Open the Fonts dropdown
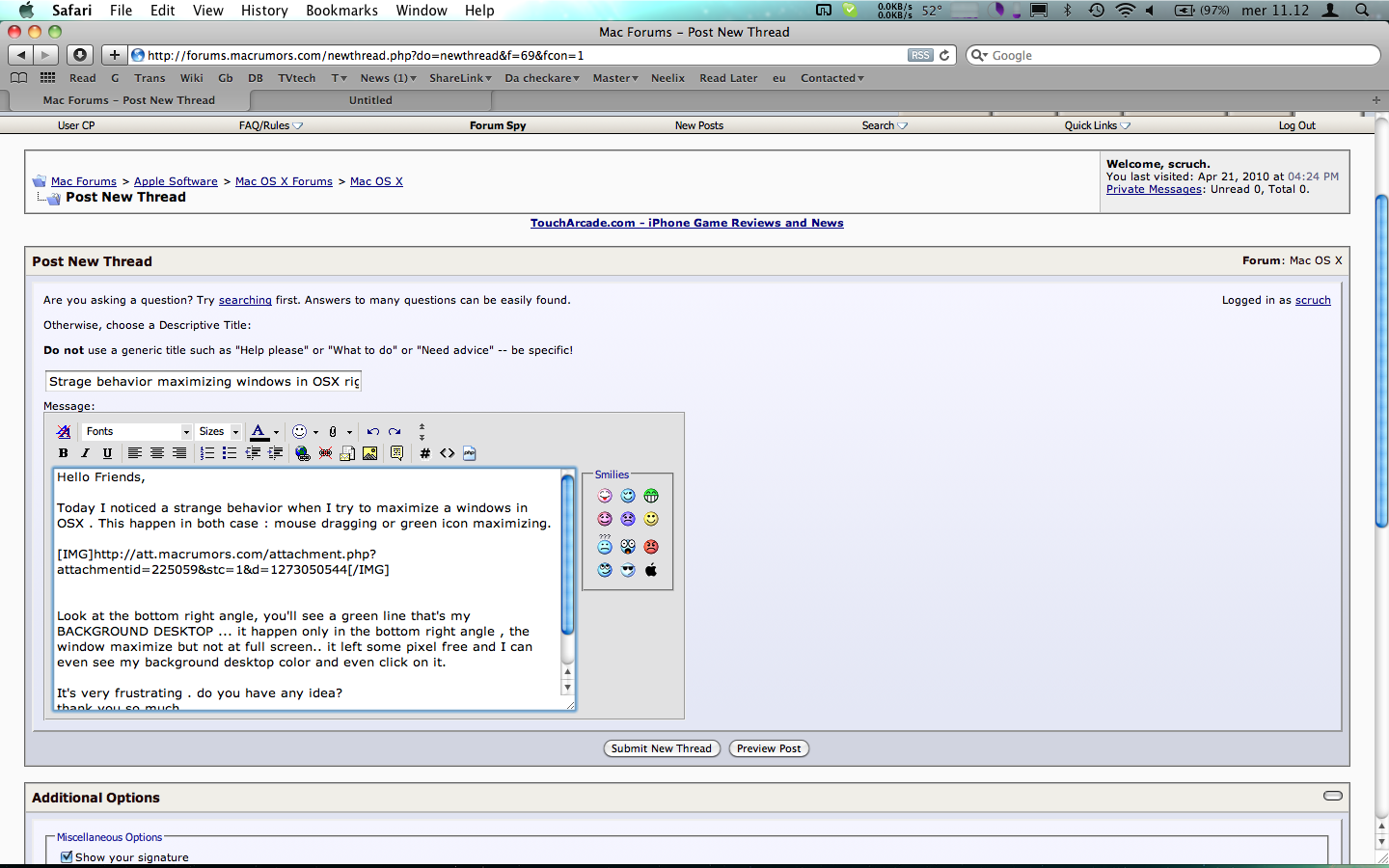 click(x=137, y=432)
